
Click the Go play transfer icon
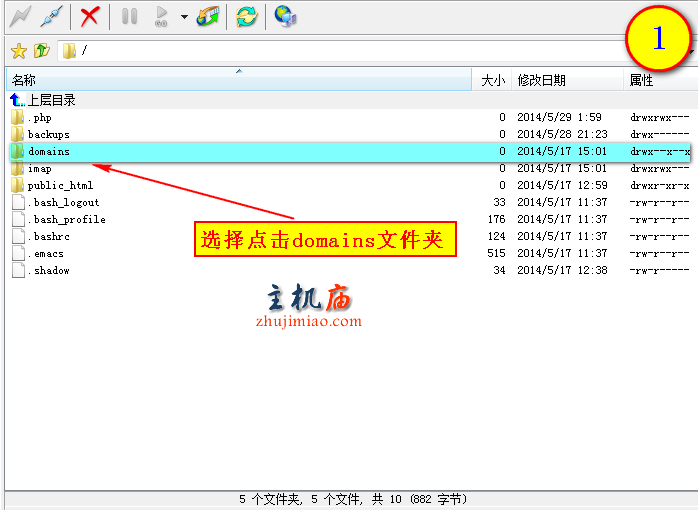[162, 16]
